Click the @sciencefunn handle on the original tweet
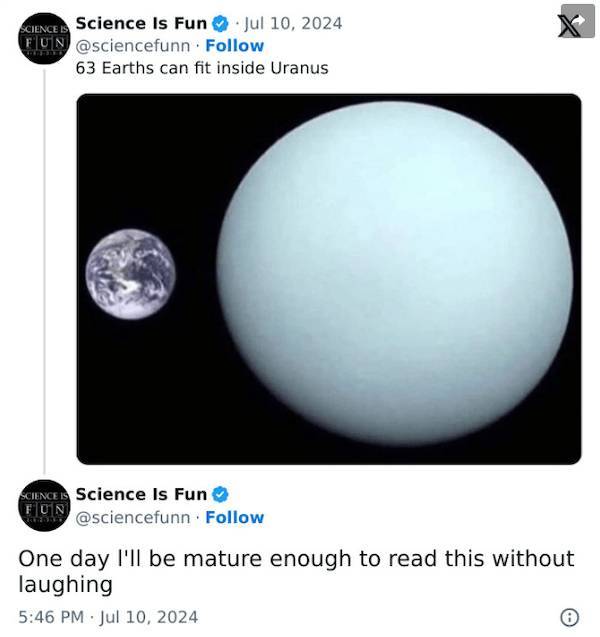This screenshot has width=600, height=637. click(135, 45)
